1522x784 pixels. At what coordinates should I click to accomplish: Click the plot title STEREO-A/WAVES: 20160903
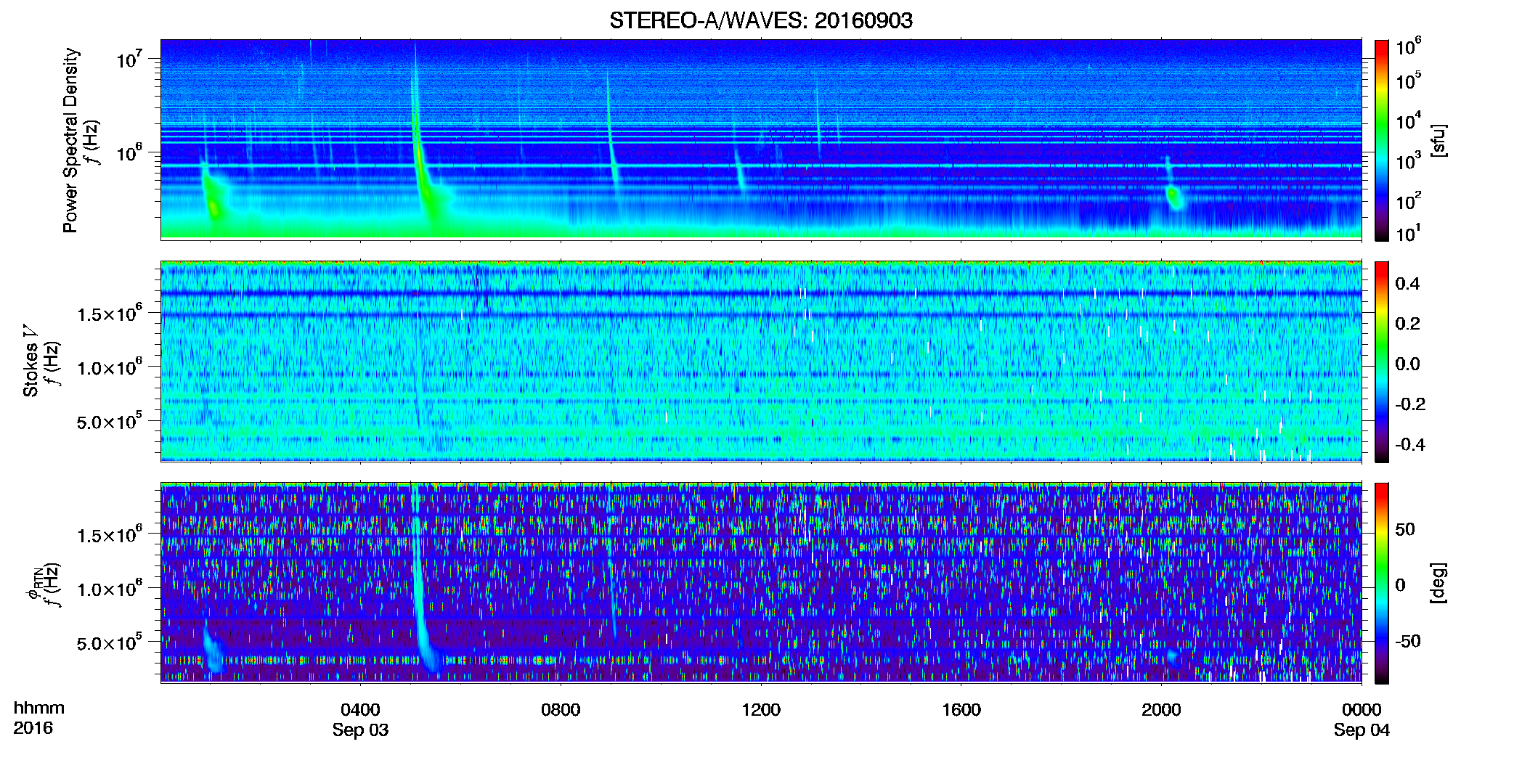click(x=760, y=20)
